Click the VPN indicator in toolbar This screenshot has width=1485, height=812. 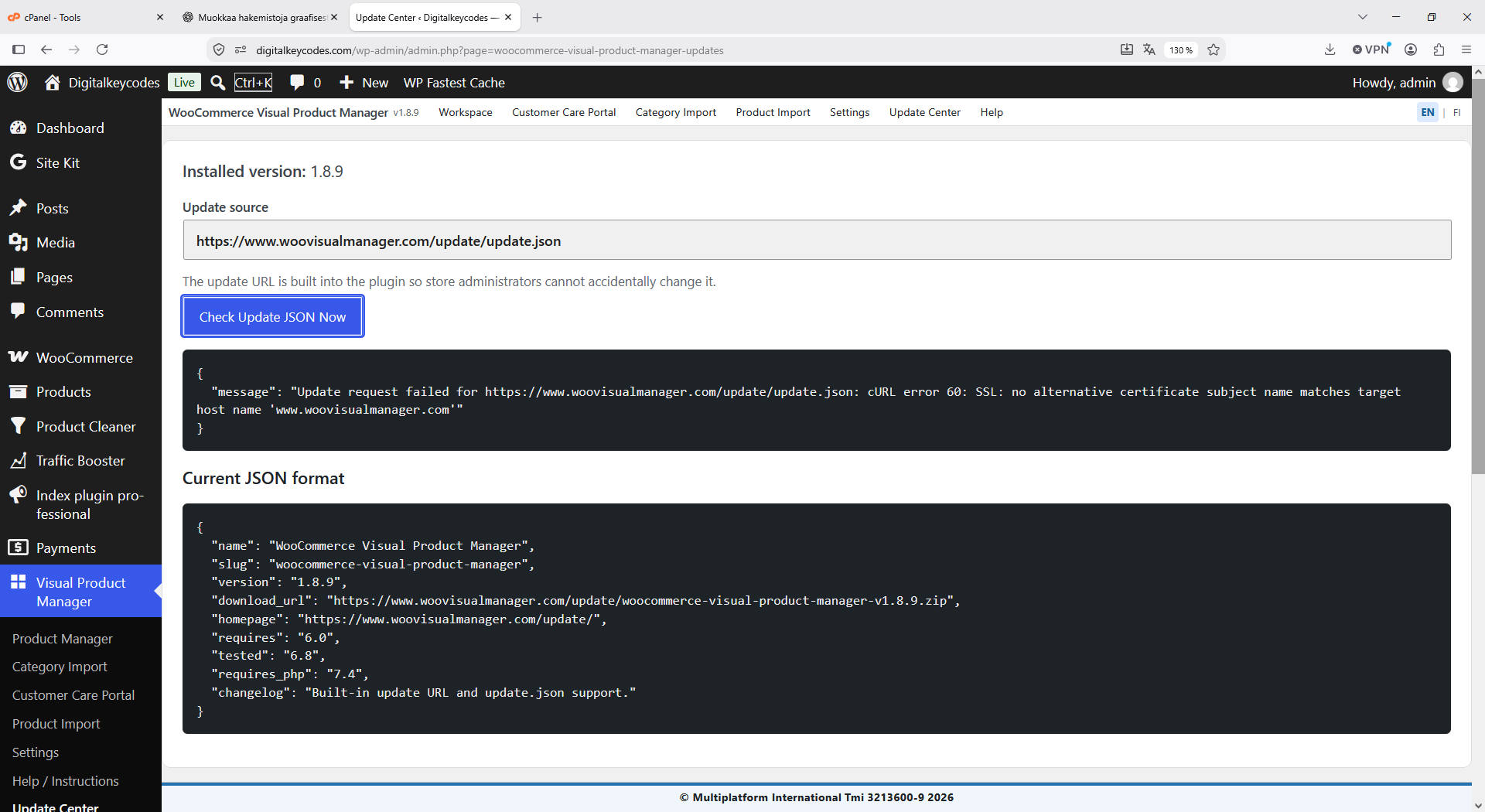1371,49
